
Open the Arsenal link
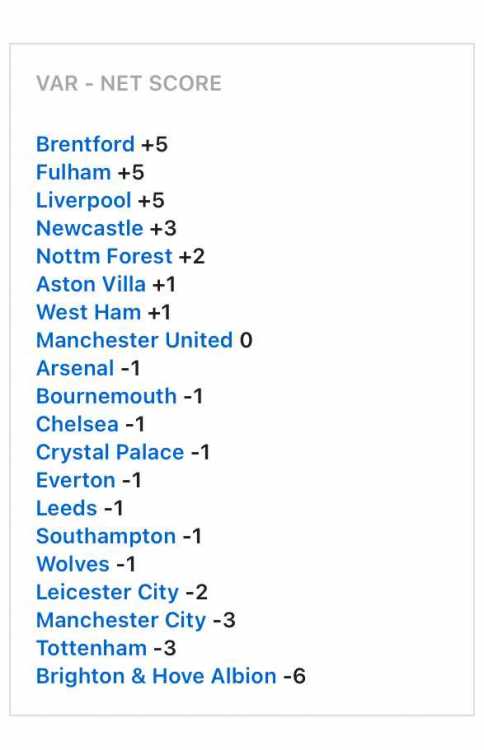coord(75,368)
